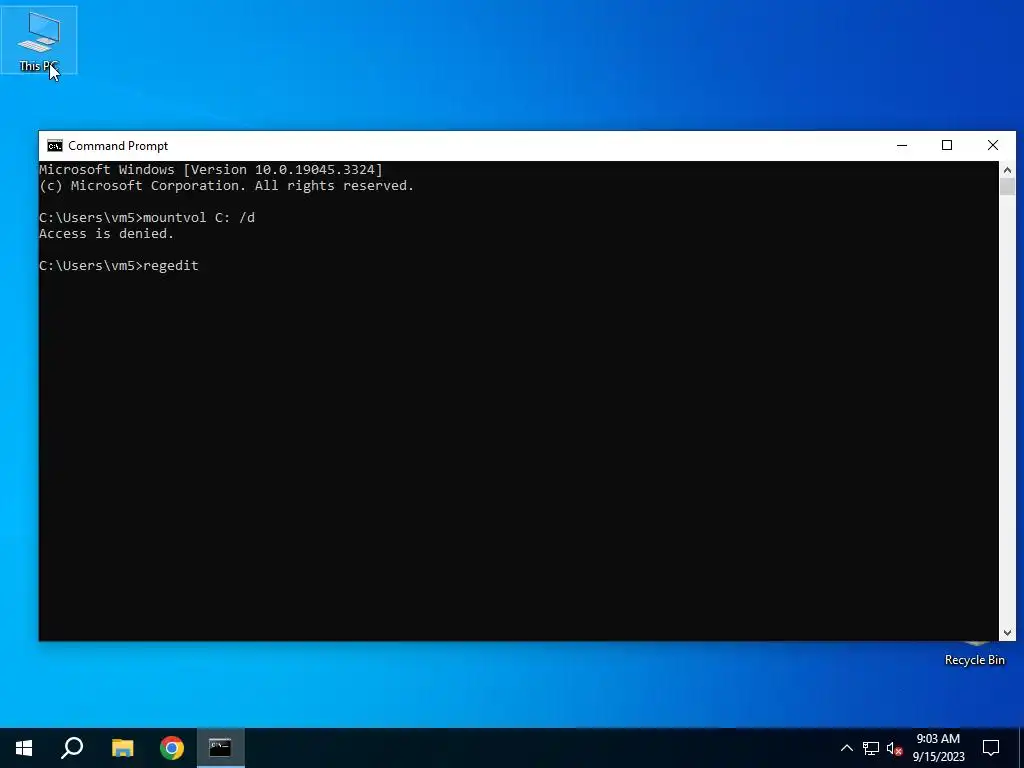Minimize the Command Prompt window
Viewport: 1024px width, 768px height.
pyautogui.click(x=902, y=146)
